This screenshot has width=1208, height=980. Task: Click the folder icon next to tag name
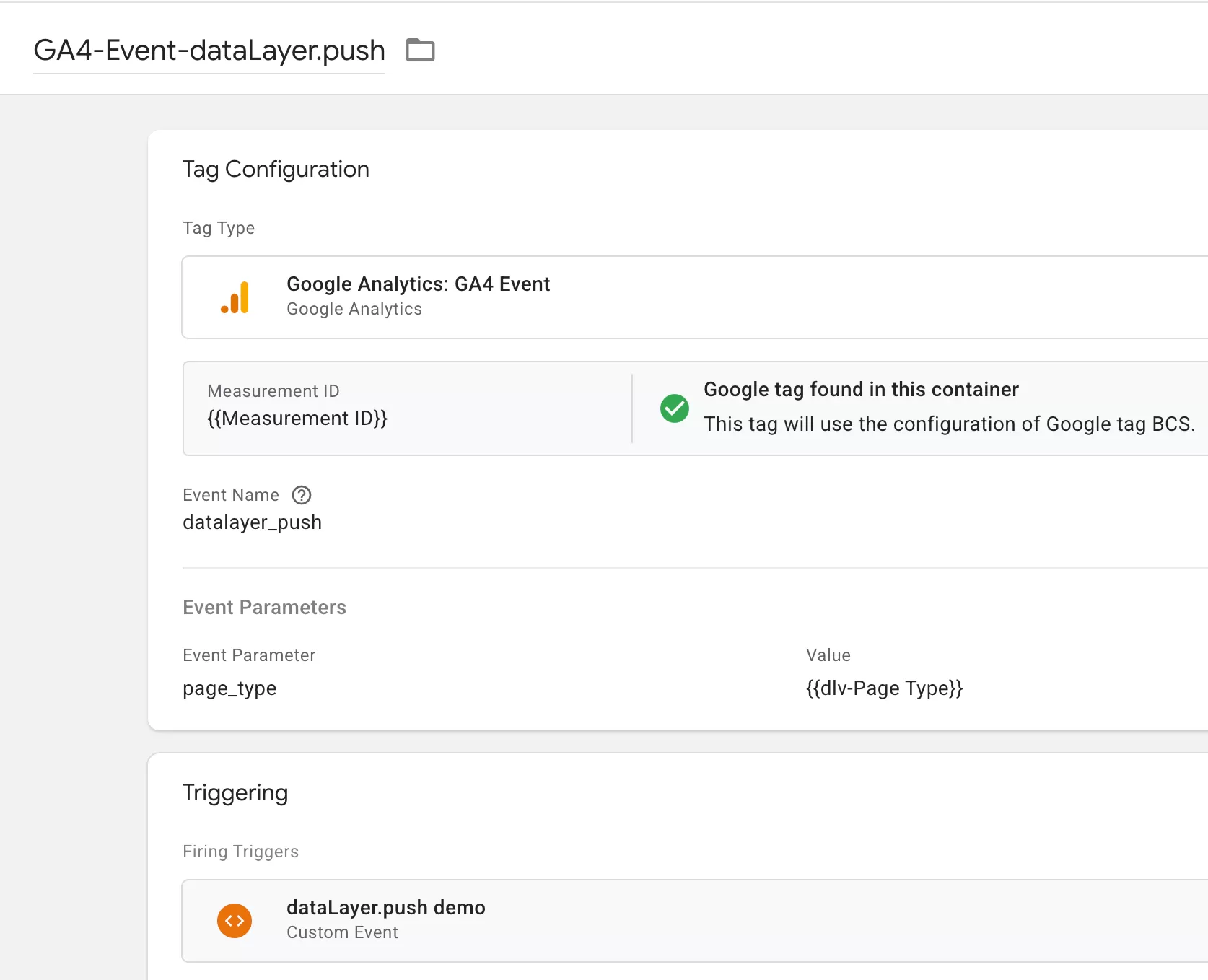pos(420,51)
